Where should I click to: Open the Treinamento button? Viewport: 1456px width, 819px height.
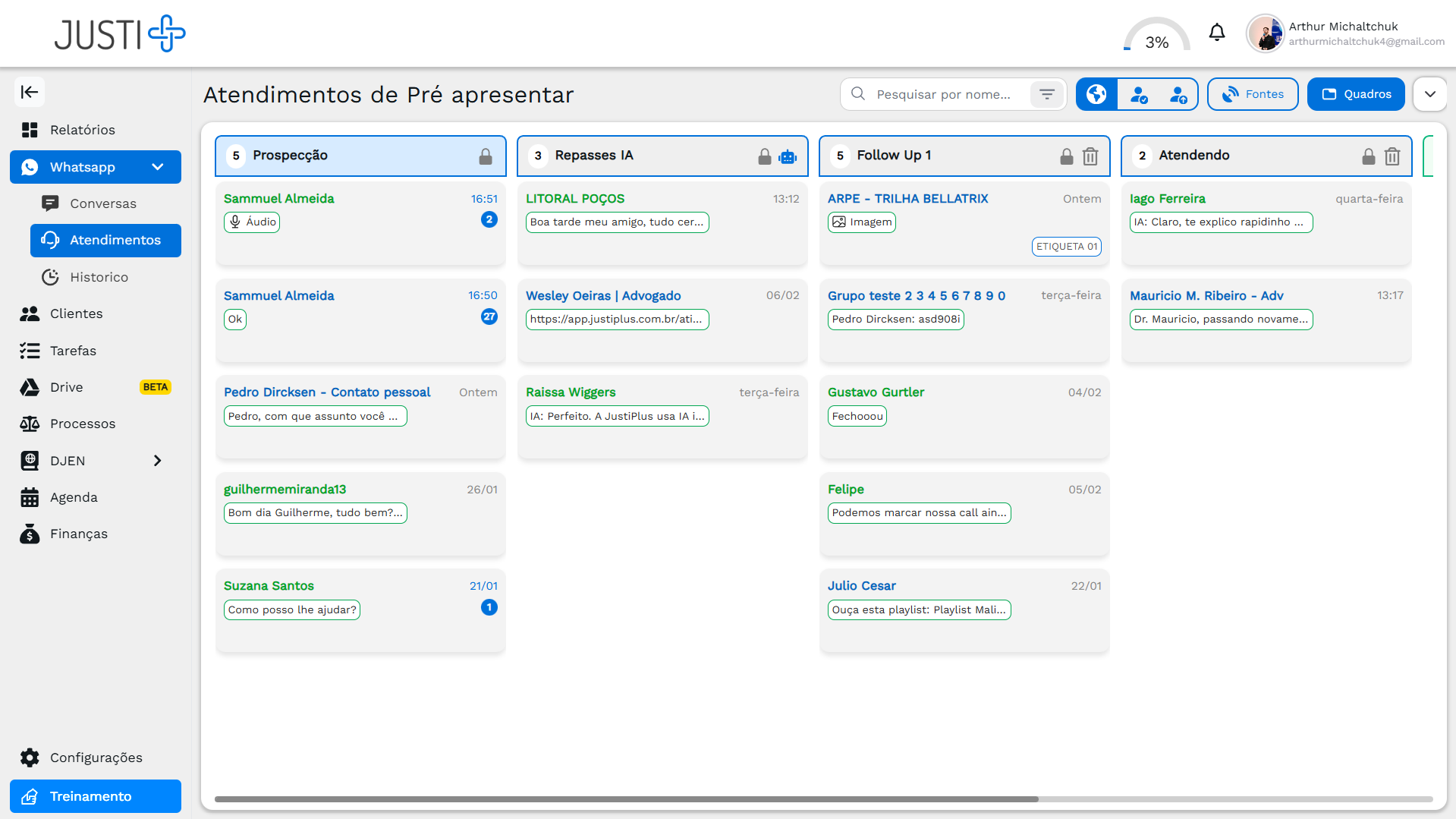point(96,796)
